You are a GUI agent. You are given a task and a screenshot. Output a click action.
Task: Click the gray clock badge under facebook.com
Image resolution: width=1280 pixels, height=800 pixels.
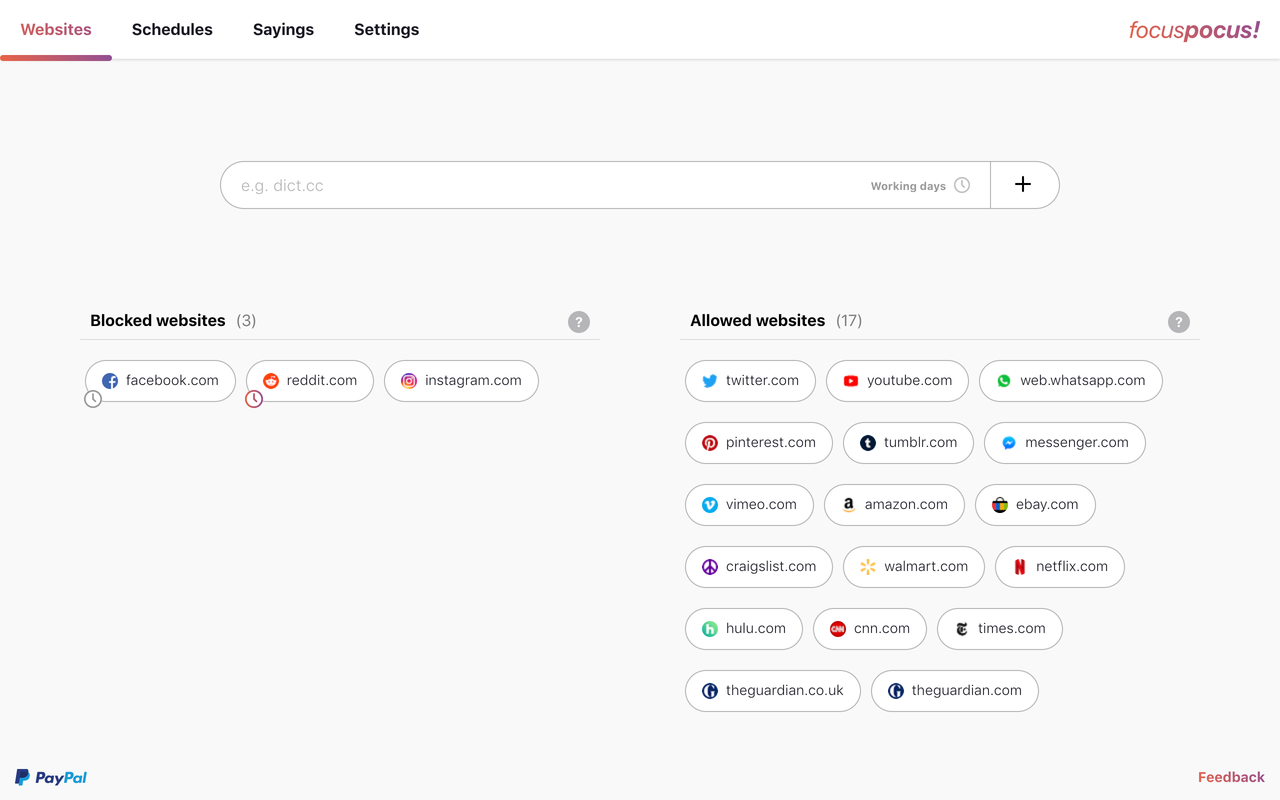[93, 399]
